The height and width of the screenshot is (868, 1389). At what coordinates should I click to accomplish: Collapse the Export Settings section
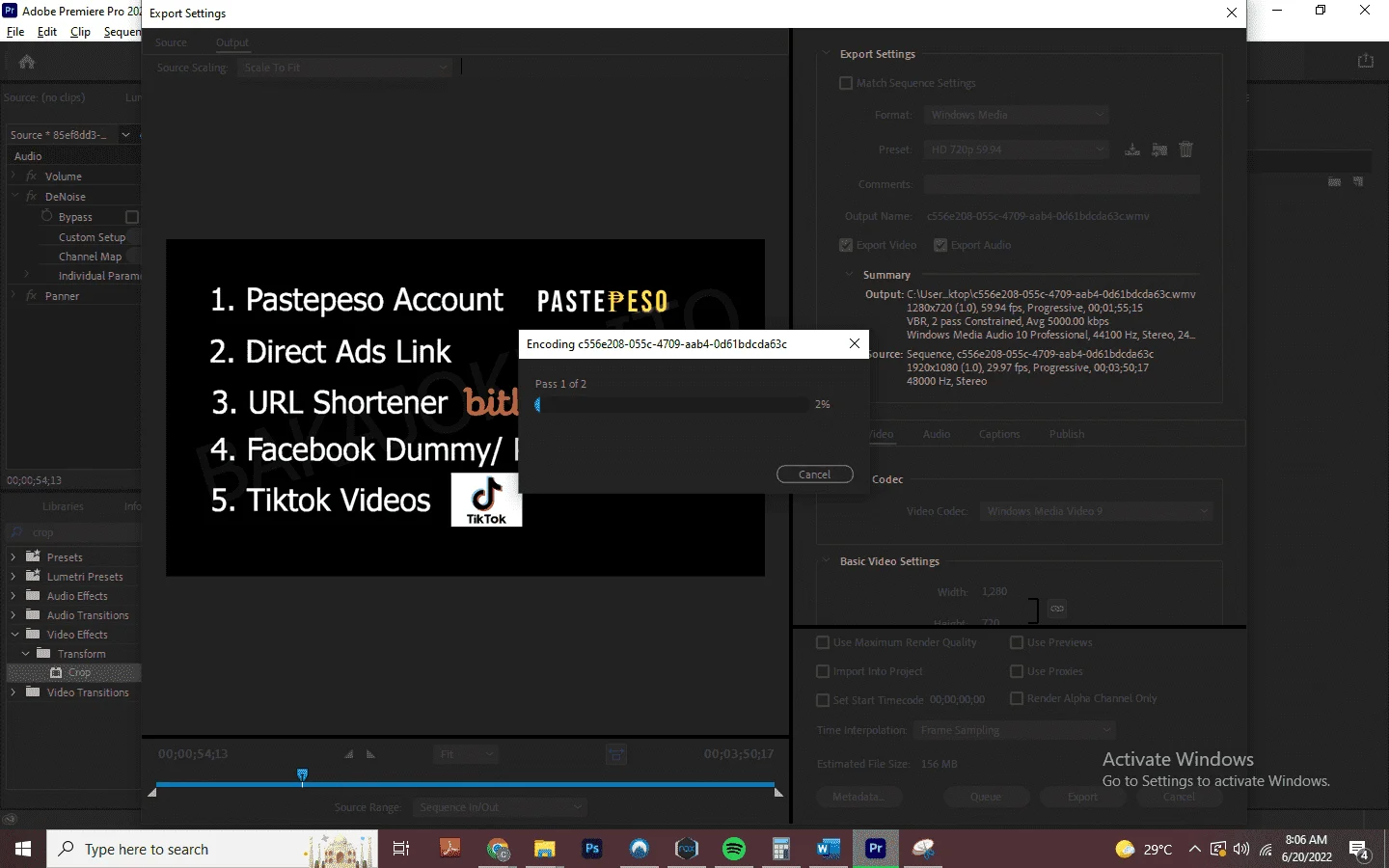827,54
